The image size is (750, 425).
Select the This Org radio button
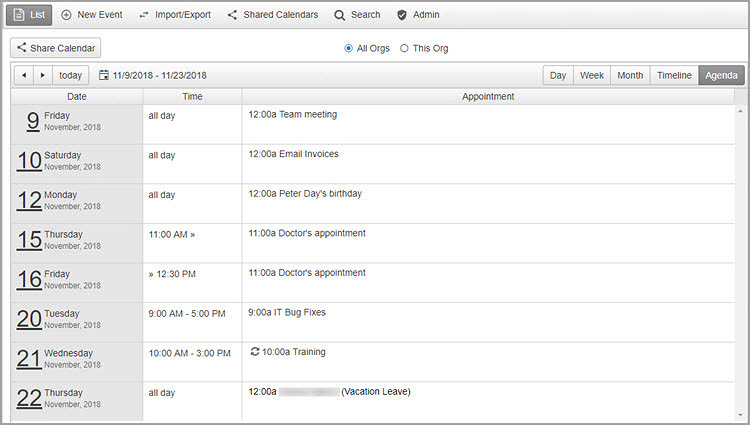click(x=404, y=48)
